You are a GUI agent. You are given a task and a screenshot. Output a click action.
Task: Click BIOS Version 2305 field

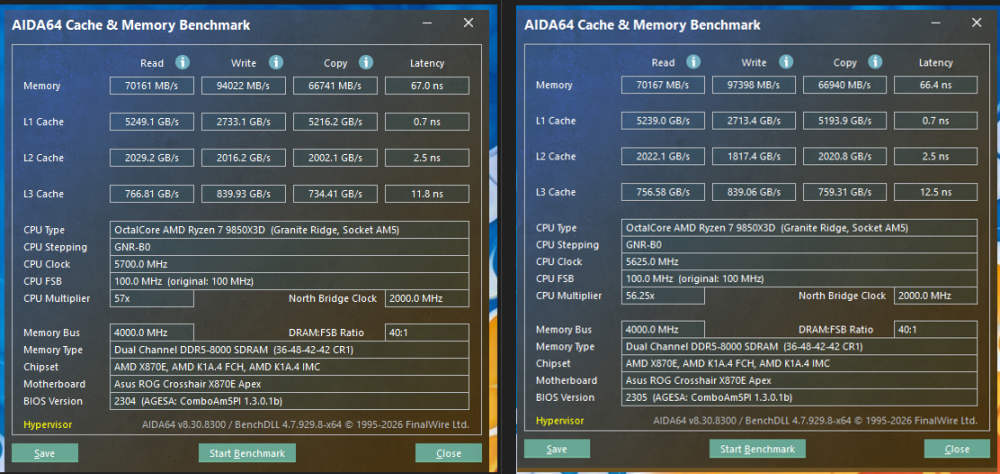pyautogui.click(x=799, y=397)
